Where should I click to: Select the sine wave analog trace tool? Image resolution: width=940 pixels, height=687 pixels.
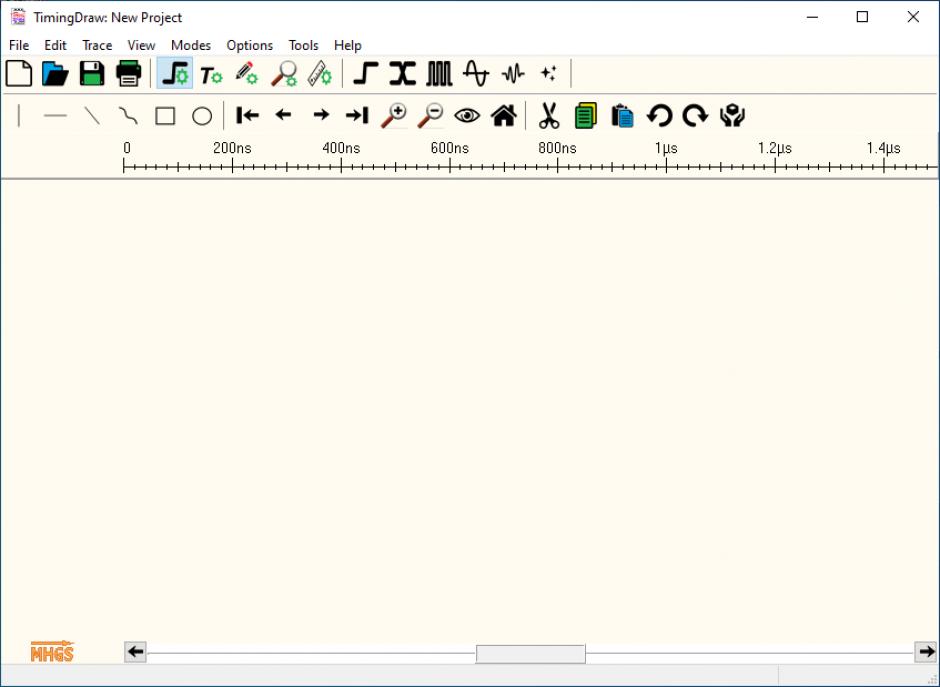[x=476, y=74]
